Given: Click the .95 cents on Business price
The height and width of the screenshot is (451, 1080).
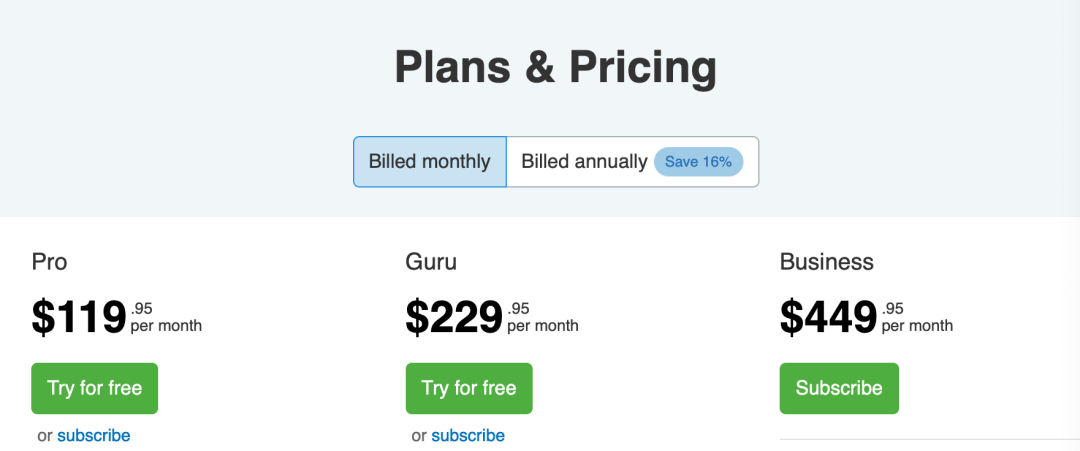Looking at the screenshot, I should click(x=893, y=308).
